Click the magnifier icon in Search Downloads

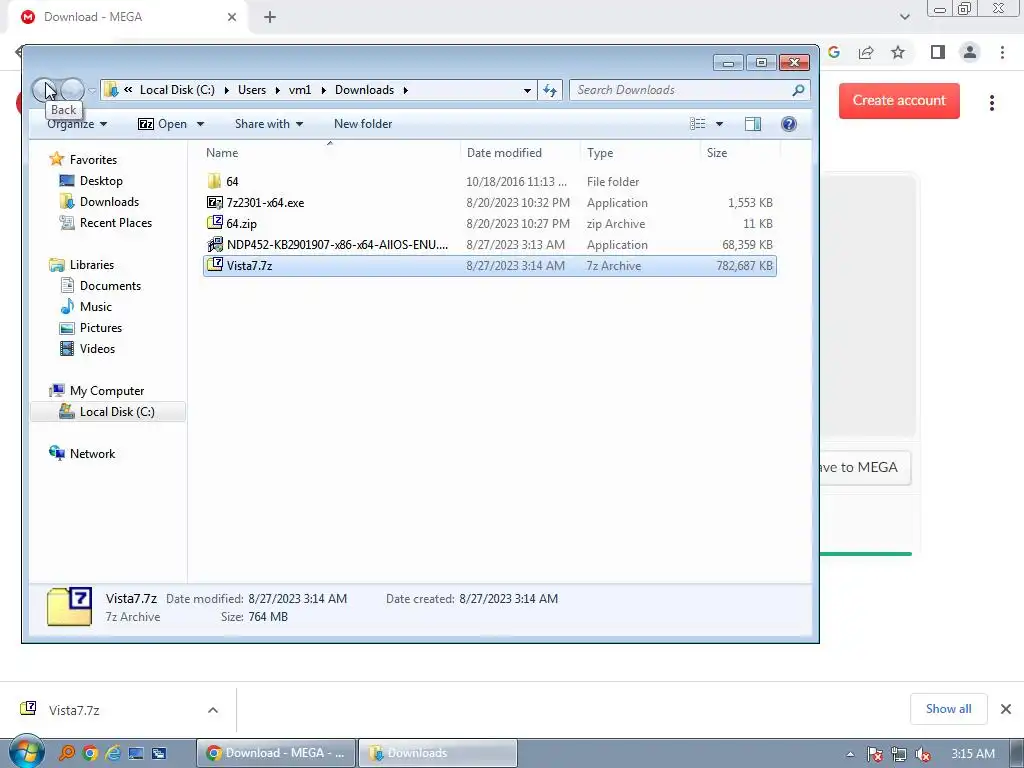(x=798, y=90)
